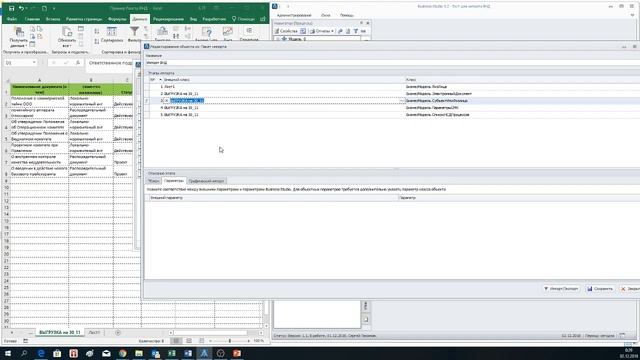Select import stage row 5 in stages table
Screen dimensions: 640x360
click(x=392, y=115)
